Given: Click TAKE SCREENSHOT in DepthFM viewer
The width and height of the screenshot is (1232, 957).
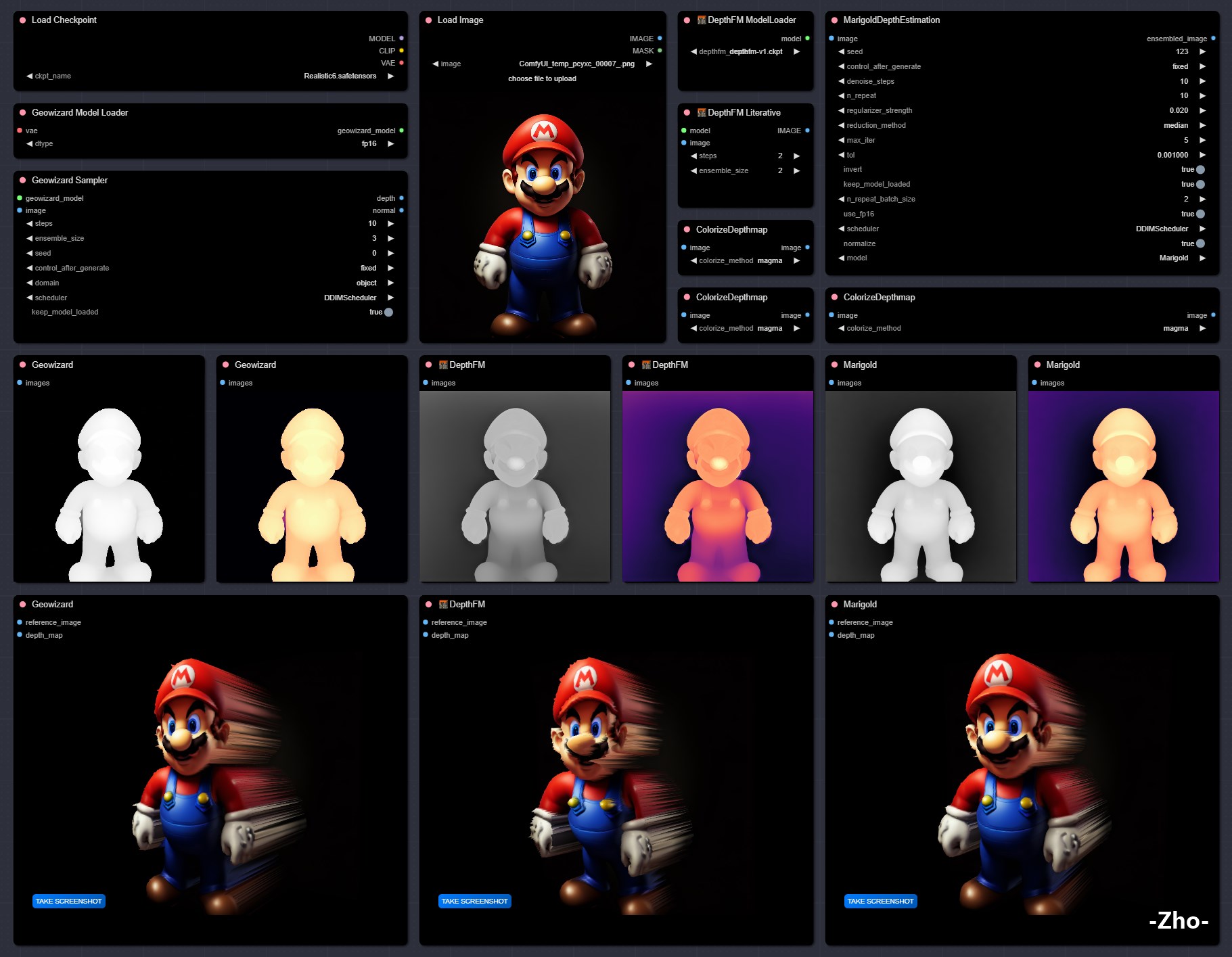Looking at the screenshot, I should (475, 902).
